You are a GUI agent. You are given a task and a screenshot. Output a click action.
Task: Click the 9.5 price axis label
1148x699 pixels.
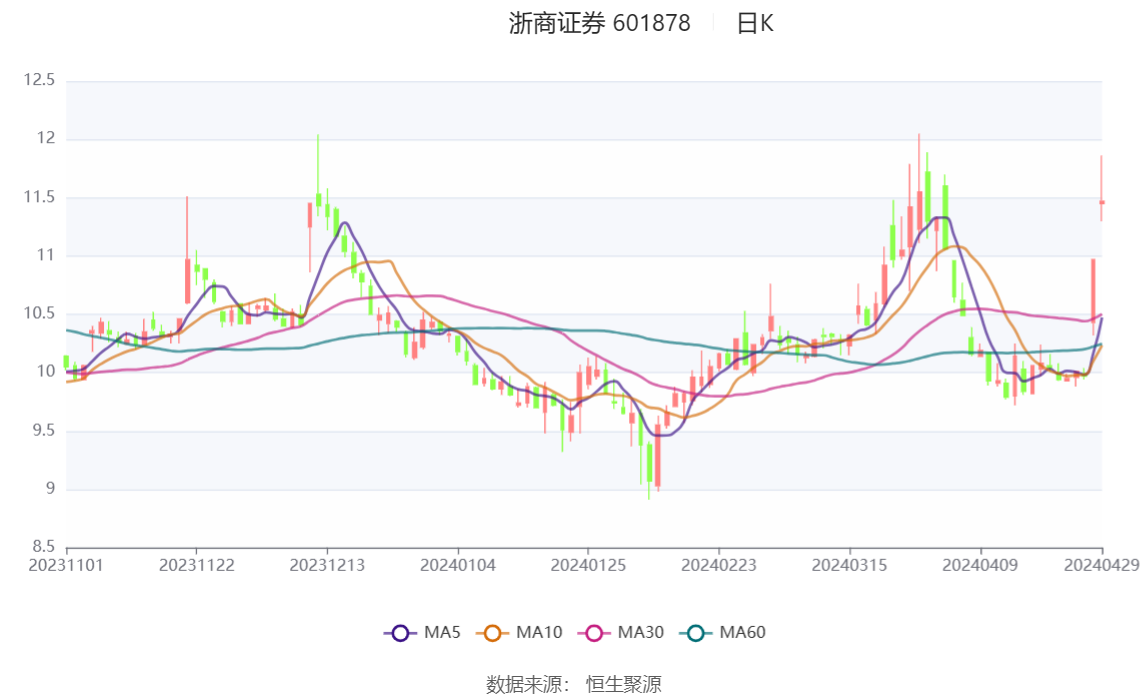pyautogui.click(x=43, y=430)
